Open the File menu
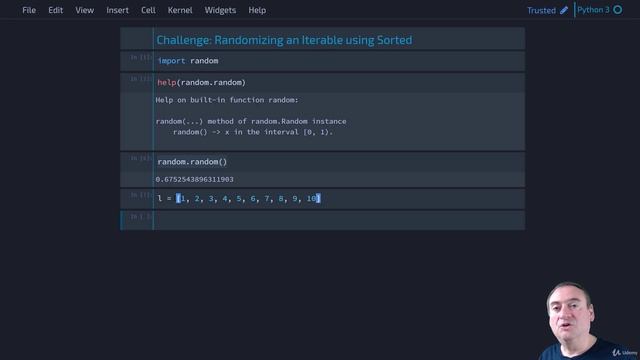The height and width of the screenshot is (360, 640). click(x=29, y=10)
